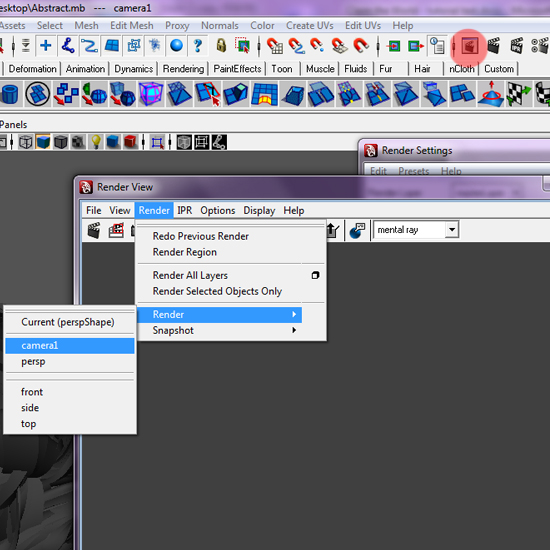This screenshot has width=550, height=550.
Task: Toggle the curves selection mask icon
Action: coord(89,46)
